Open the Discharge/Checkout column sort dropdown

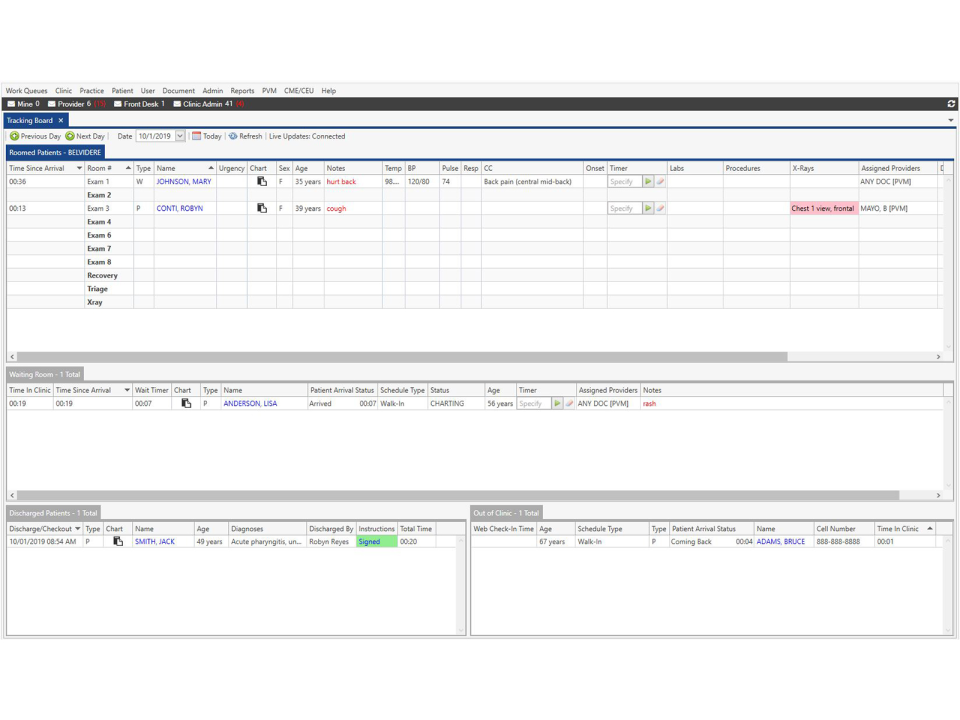pos(76,528)
